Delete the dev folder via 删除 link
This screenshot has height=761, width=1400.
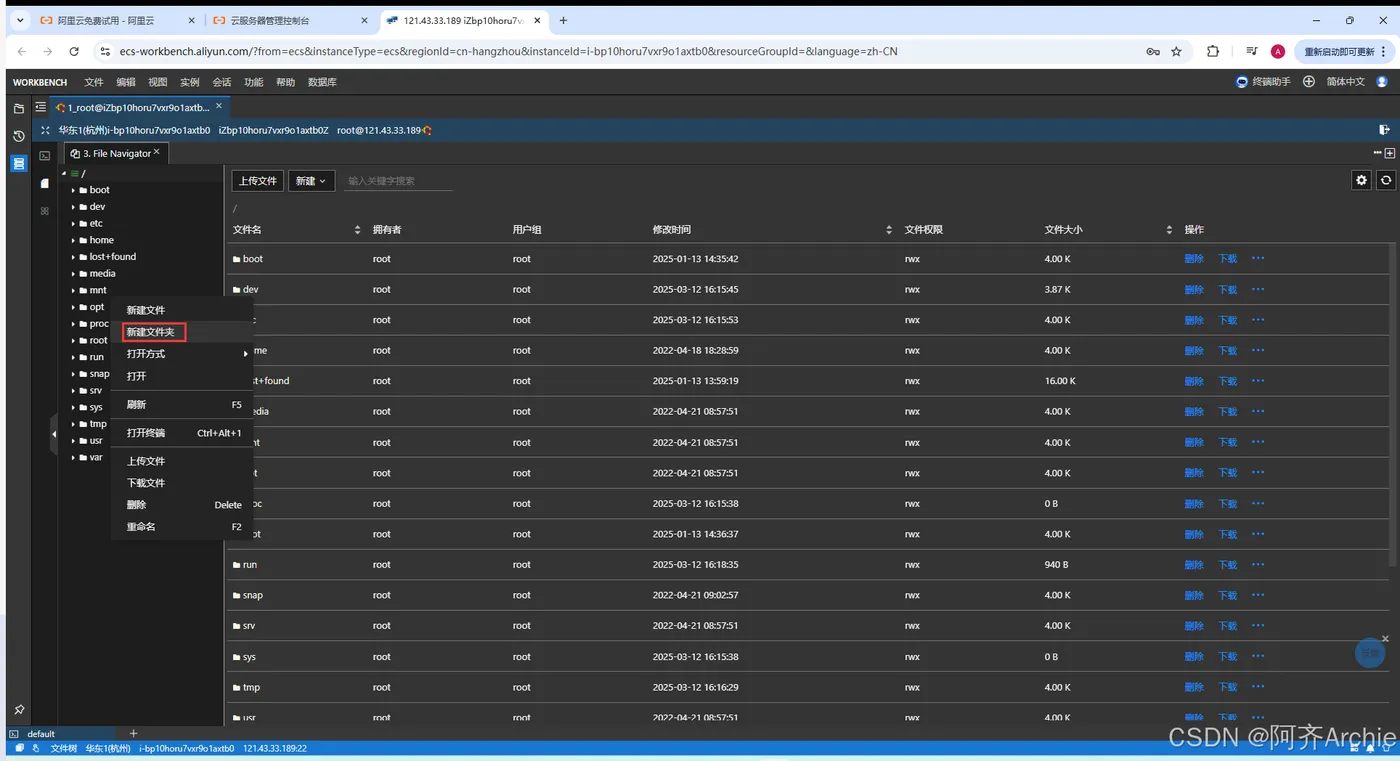(x=1194, y=290)
